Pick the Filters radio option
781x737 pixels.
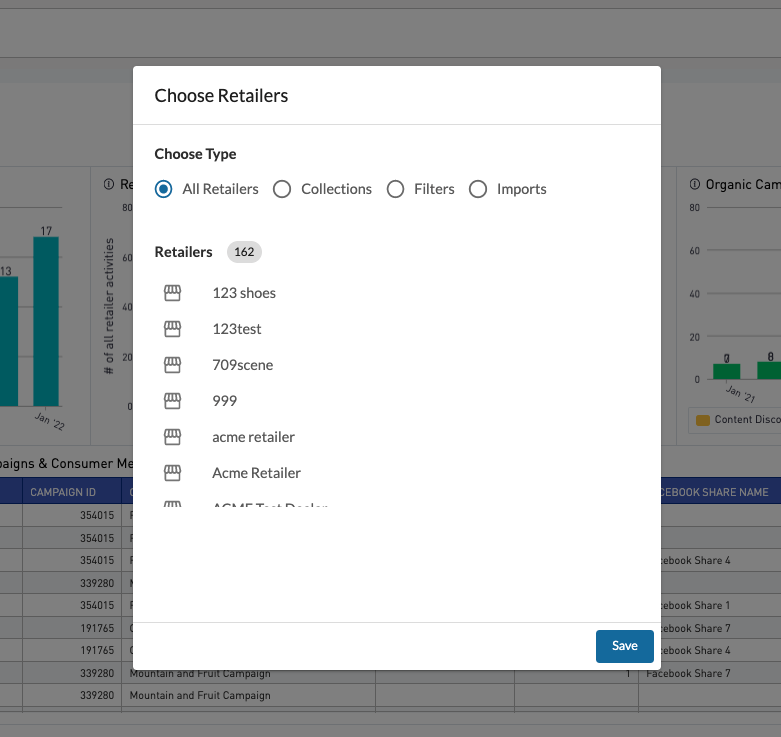pos(395,189)
